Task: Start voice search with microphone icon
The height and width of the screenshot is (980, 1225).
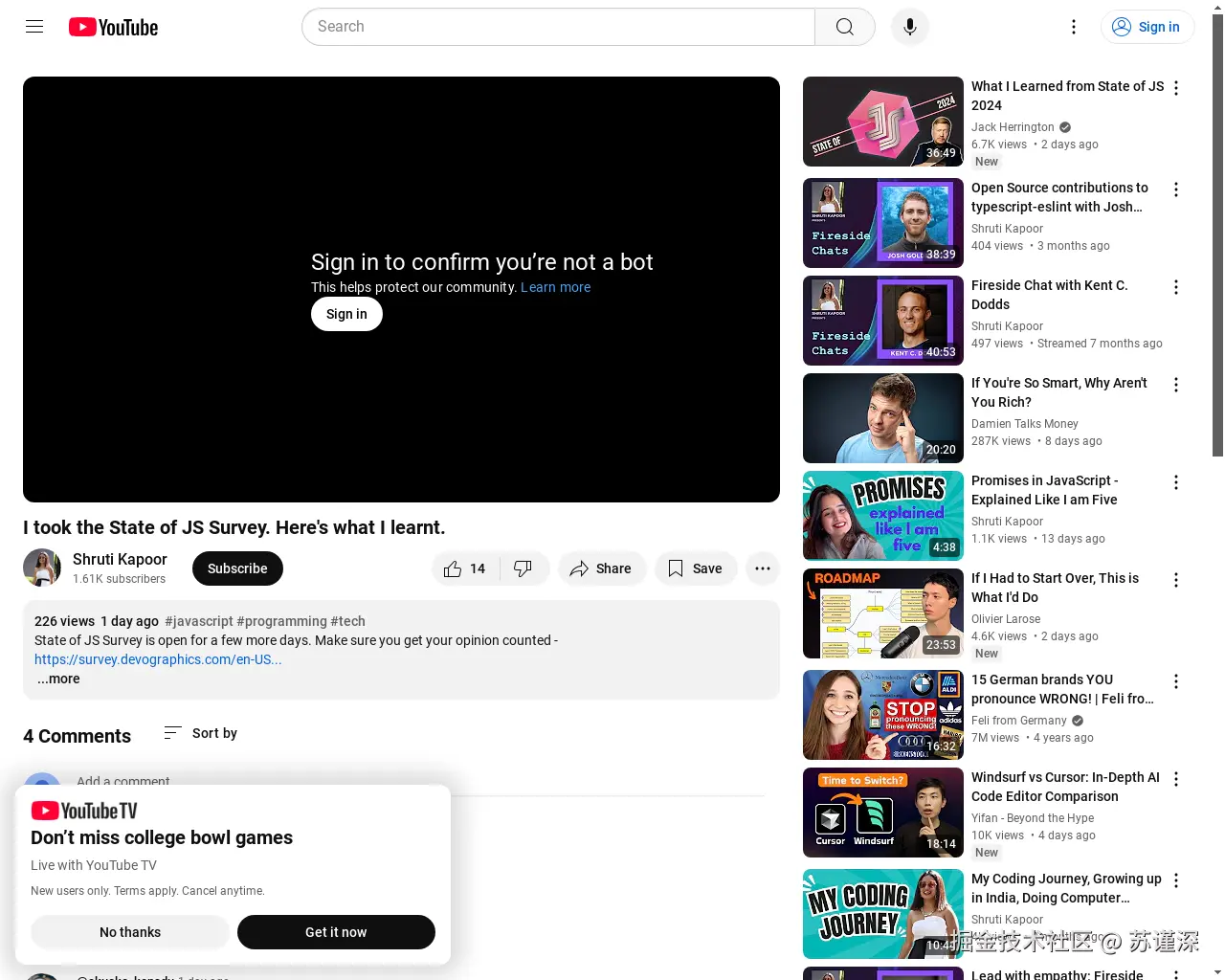Action: [910, 27]
